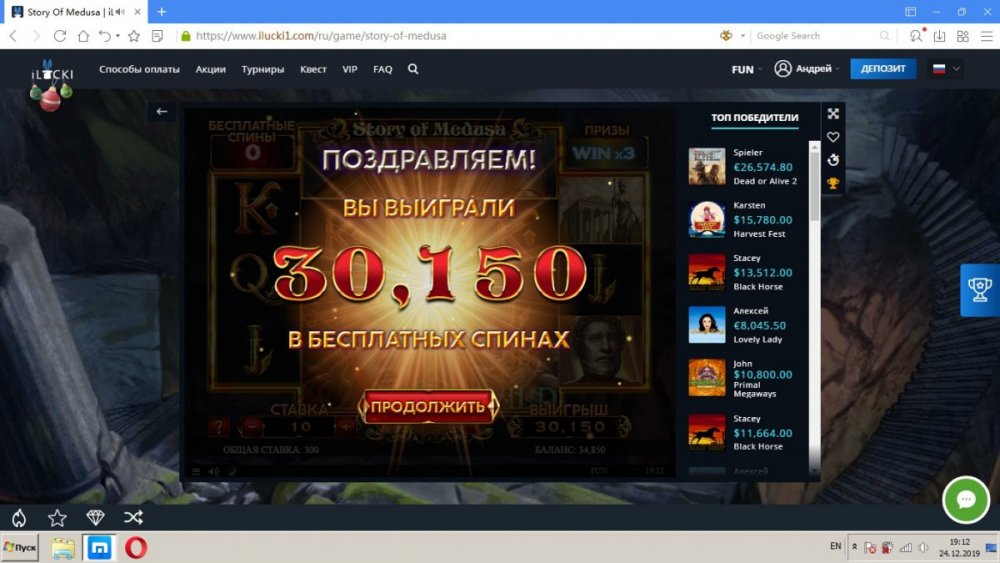Go to browser home page icon
This screenshot has height=563, width=1000.
pyautogui.click(x=83, y=36)
